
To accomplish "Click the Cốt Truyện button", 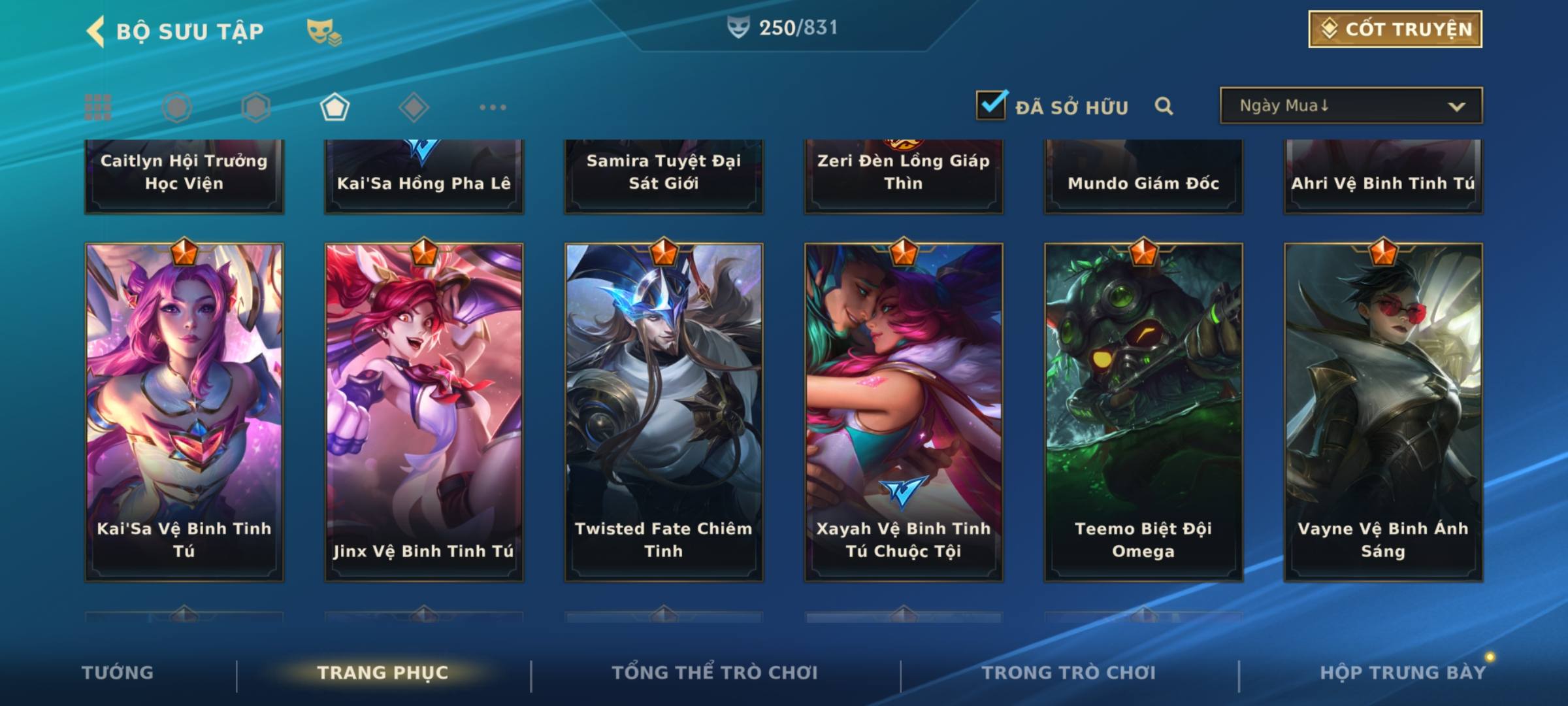I will 1395,29.
